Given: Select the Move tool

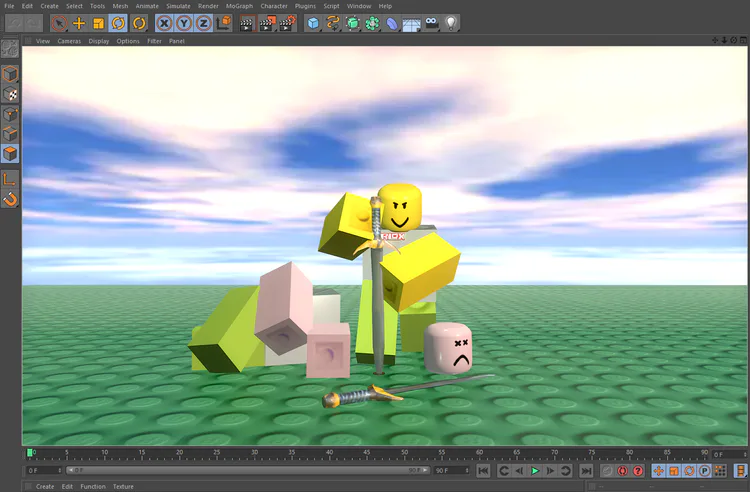Looking at the screenshot, I should click(79, 23).
